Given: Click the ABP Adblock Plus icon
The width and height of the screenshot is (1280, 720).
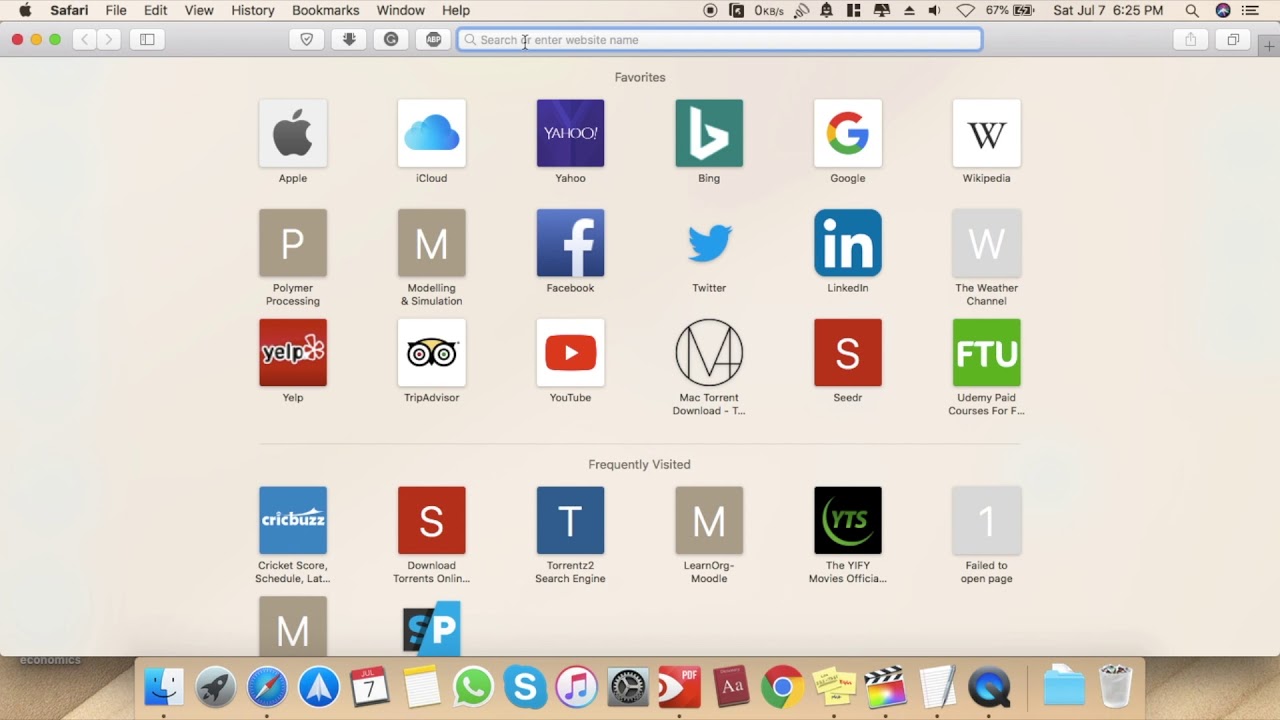Looking at the screenshot, I should point(433,40).
